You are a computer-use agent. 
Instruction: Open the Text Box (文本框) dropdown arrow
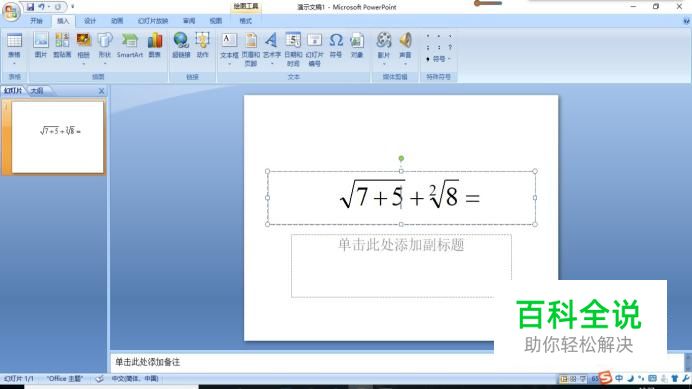pos(229,64)
